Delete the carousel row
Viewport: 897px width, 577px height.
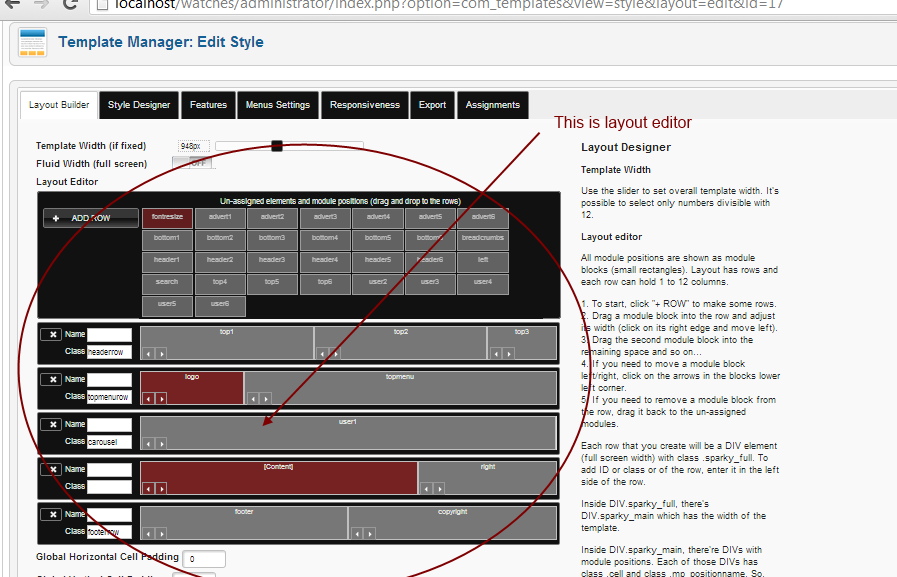tap(51, 425)
